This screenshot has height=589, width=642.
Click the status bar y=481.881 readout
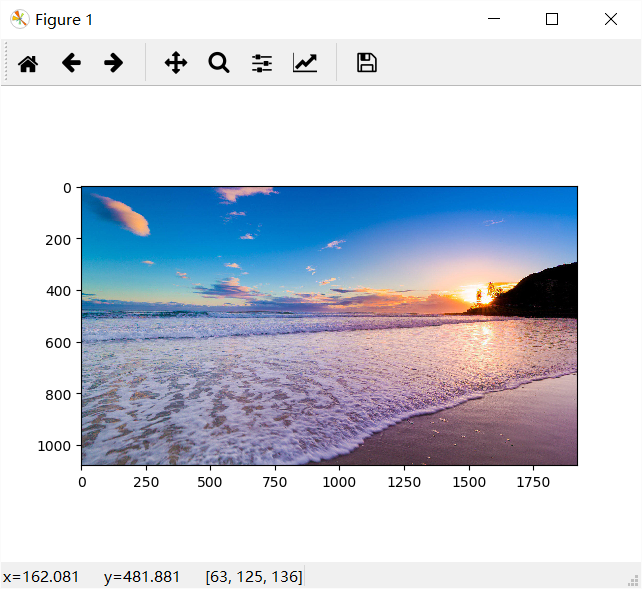pyautogui.click(x=142, y=577)
